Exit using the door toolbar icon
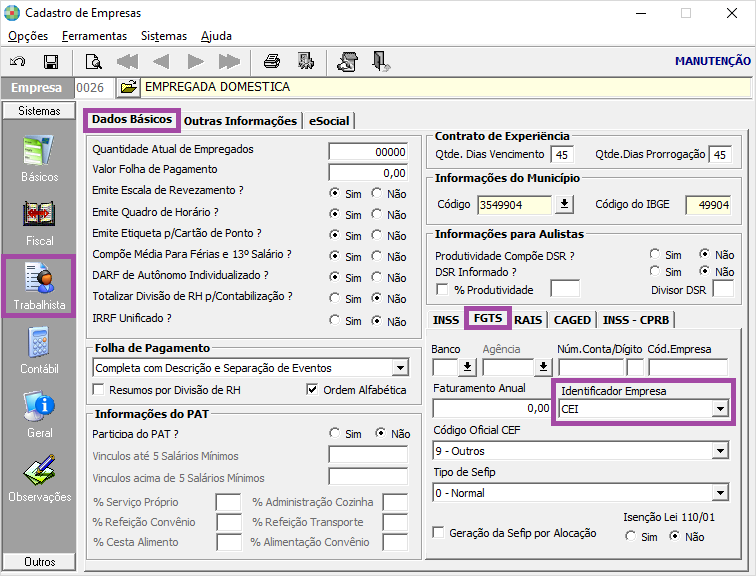This screenshot has height=576, width=756. (x=381, y=62)
